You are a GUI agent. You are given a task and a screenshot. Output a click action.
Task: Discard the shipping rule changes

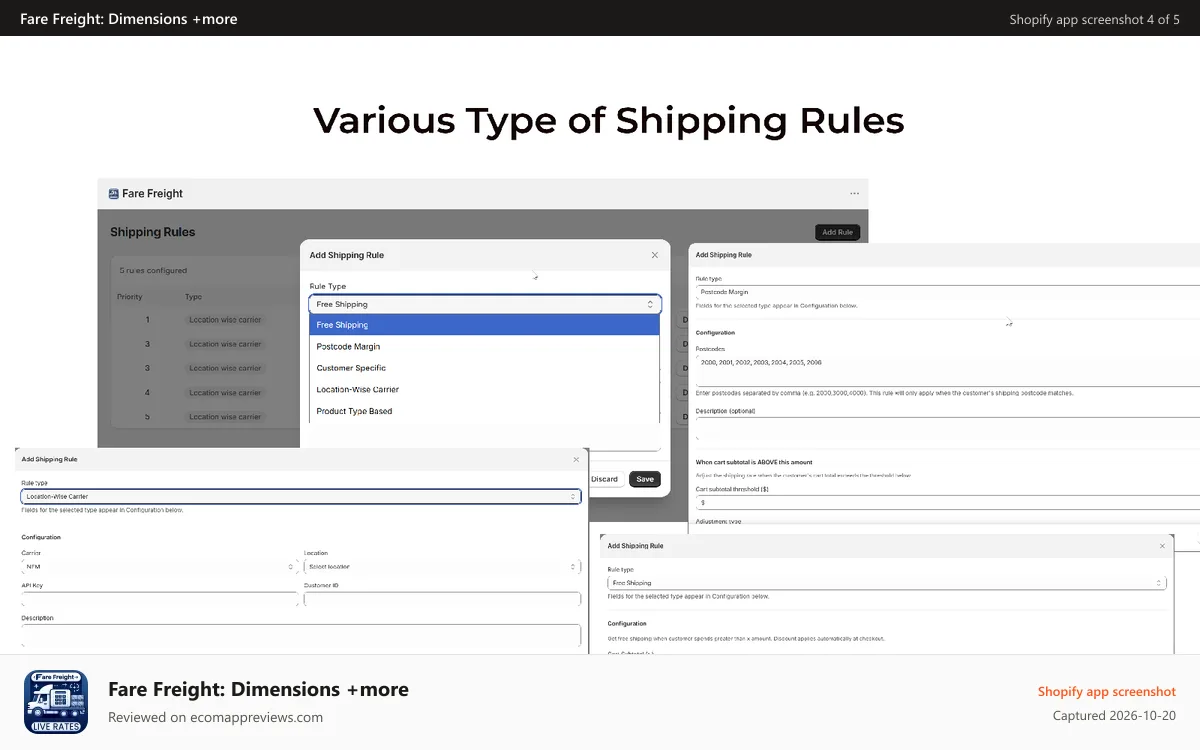pos(604,479)
